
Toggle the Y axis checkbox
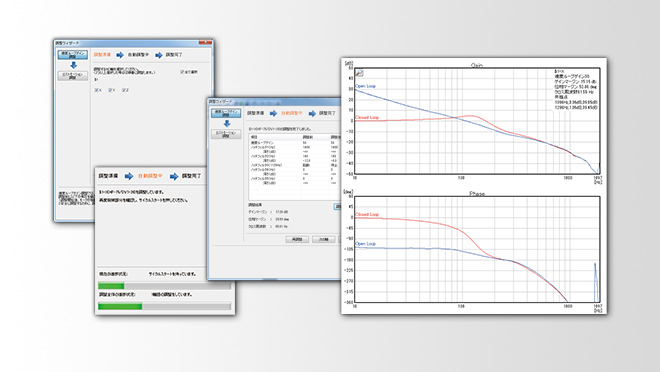tap(111, 90)
